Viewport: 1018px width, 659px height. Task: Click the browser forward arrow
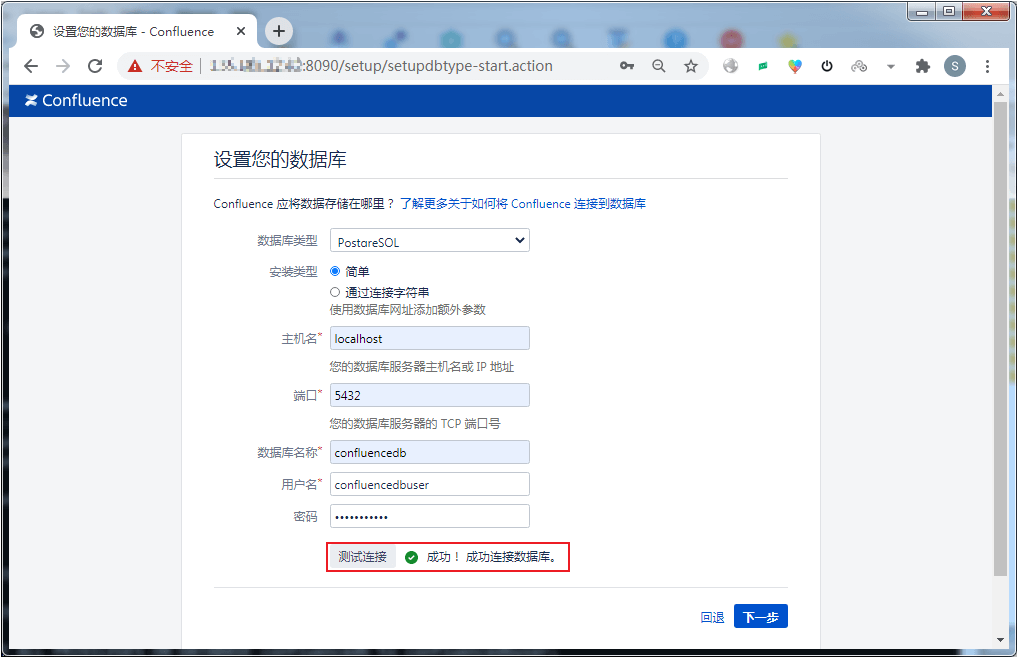click(x=62, y=66)
